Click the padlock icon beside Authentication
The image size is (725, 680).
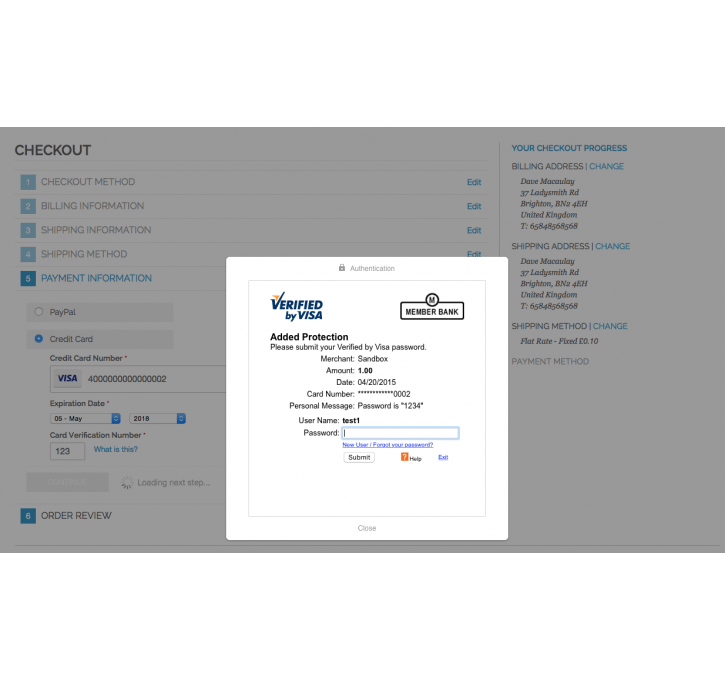pos(342,268)
